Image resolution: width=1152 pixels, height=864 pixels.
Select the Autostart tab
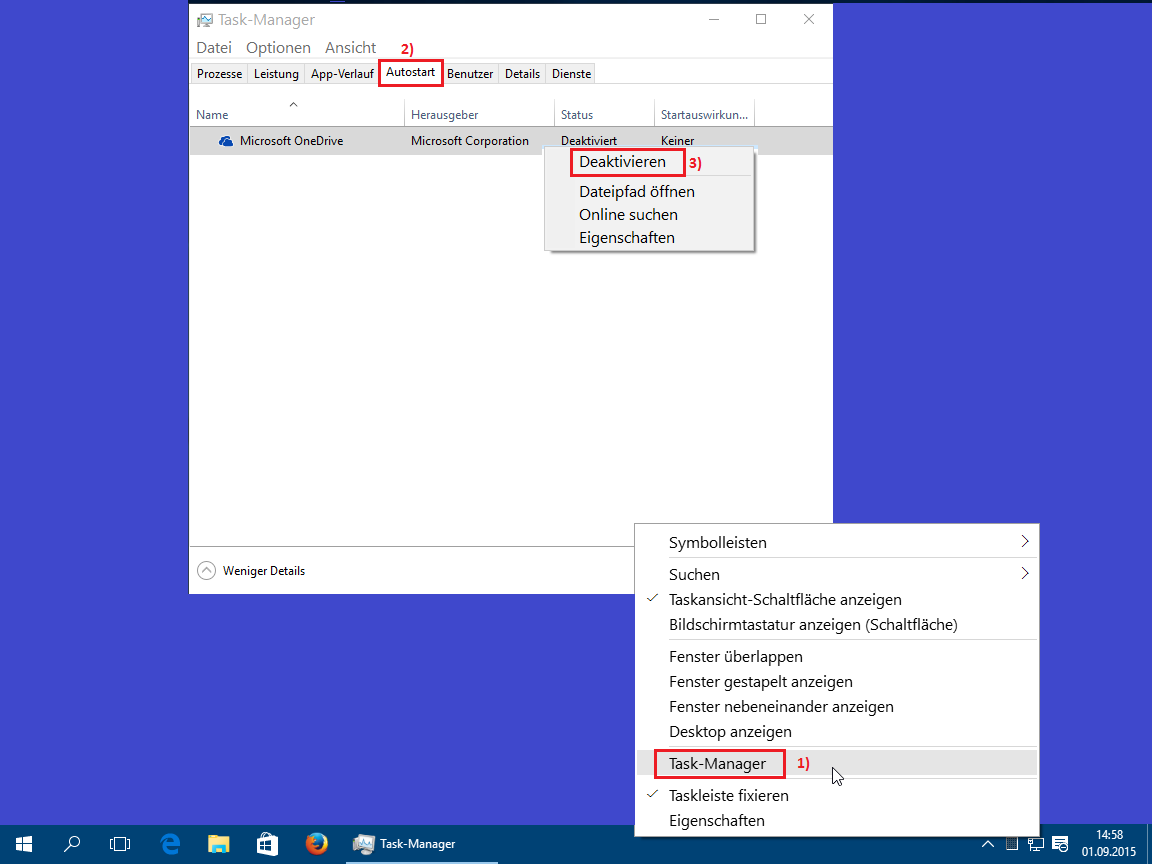click(411, 73)
